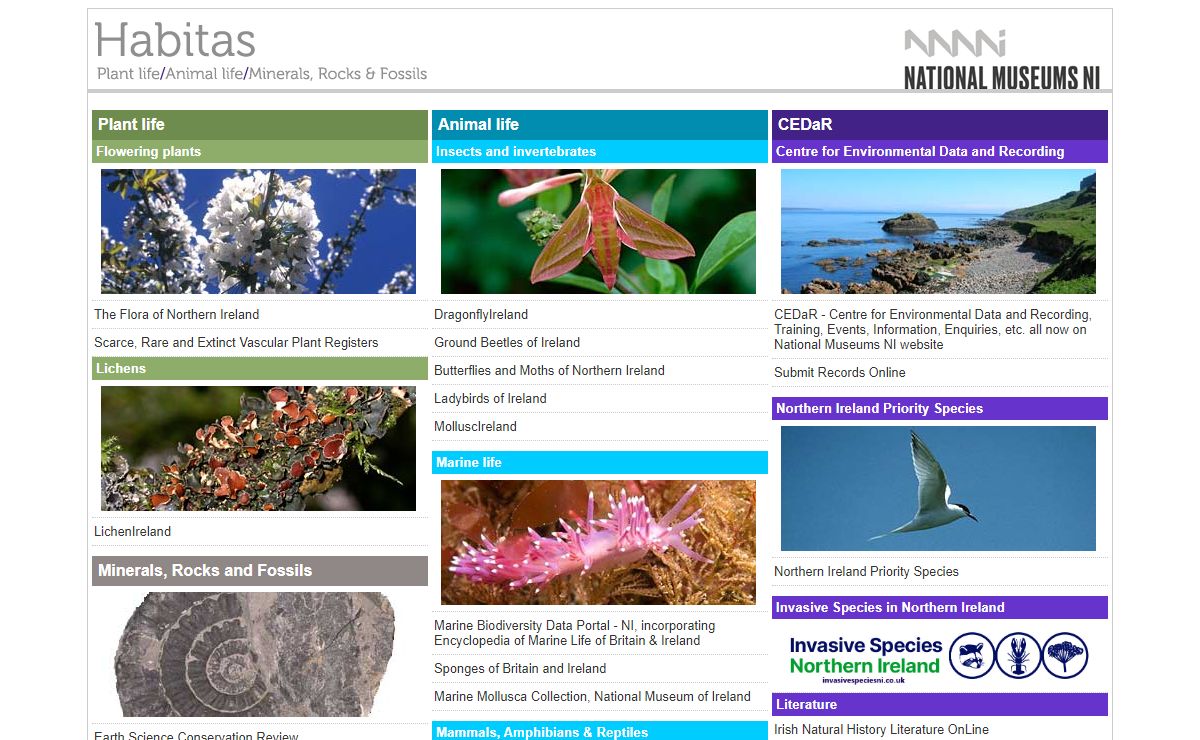Open the Minerals, Rocks and Fossils header
This screenshot has height=740, width=1200.
tap(260, 571)
